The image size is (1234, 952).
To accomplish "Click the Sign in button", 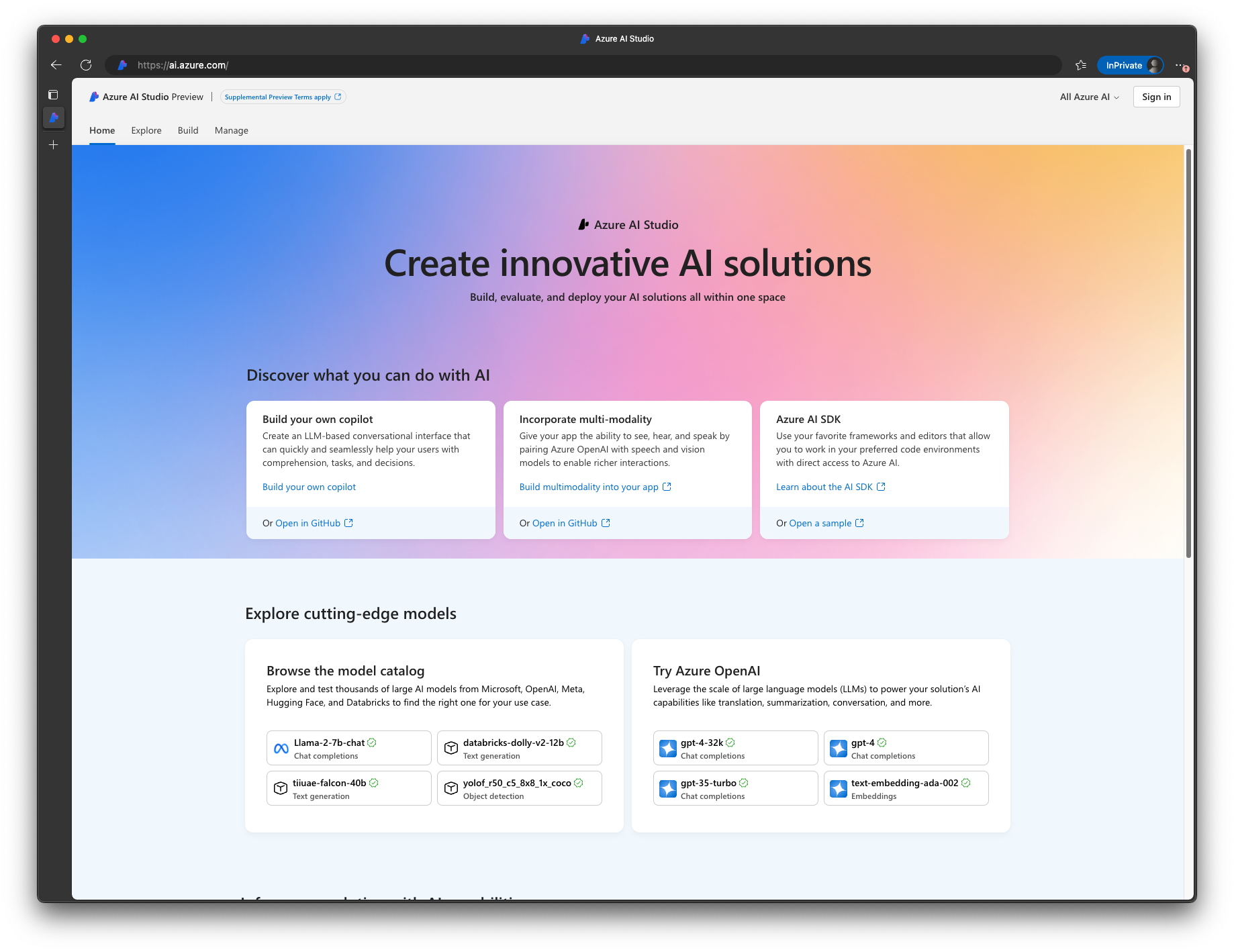I will click(1156, 97).
